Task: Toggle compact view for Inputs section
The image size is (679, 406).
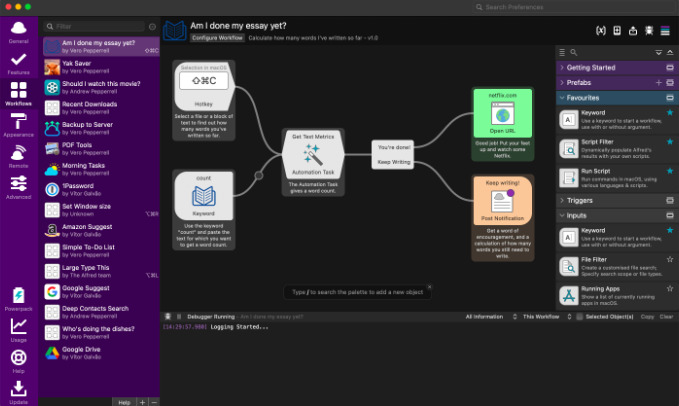Action: coord(670,216)
